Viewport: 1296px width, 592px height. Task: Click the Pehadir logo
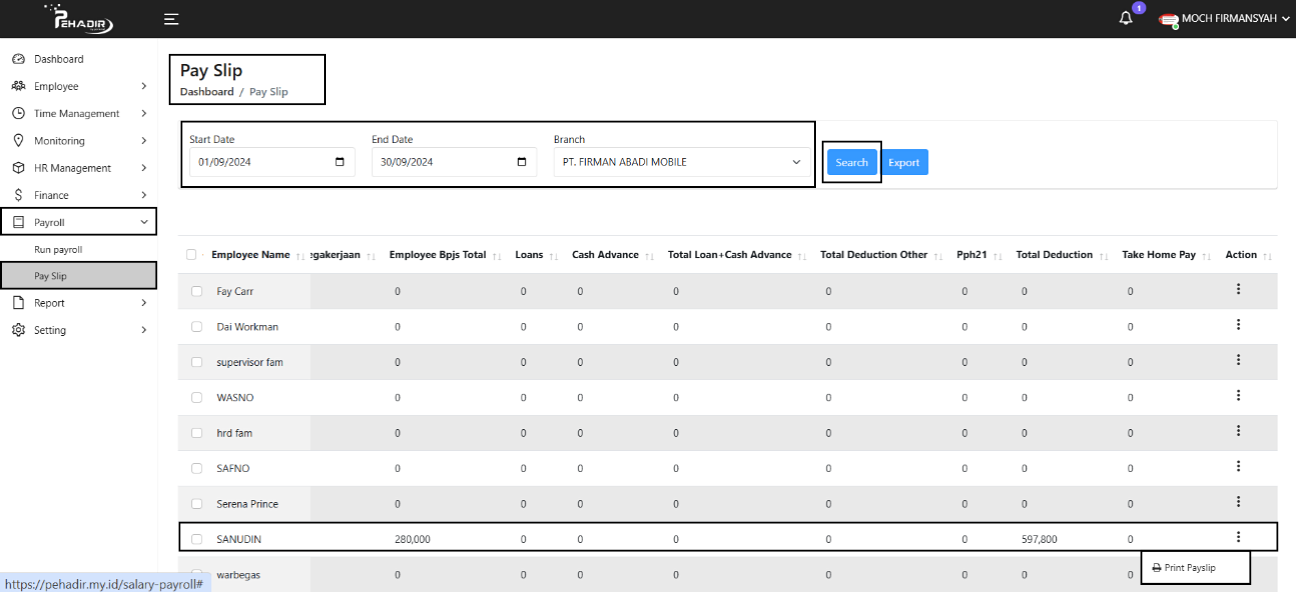(78, 19)
